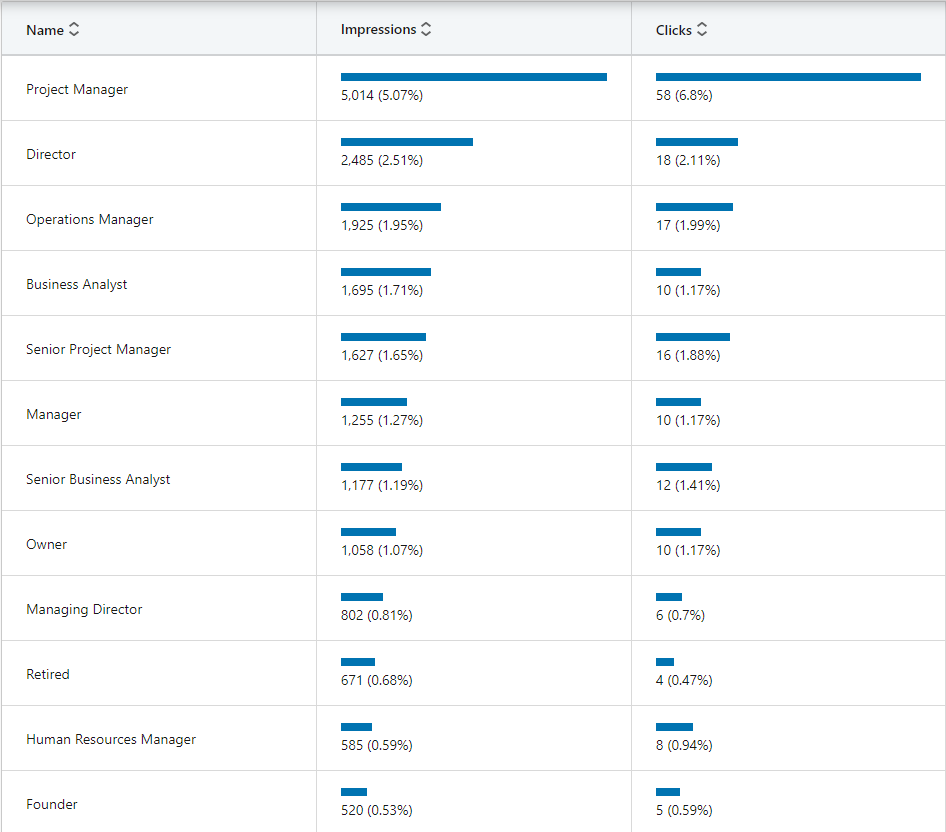The width and height of the screenshot is (946, 832).
Task: Select the Senior Business Analyst row
Action: (98, 479)
